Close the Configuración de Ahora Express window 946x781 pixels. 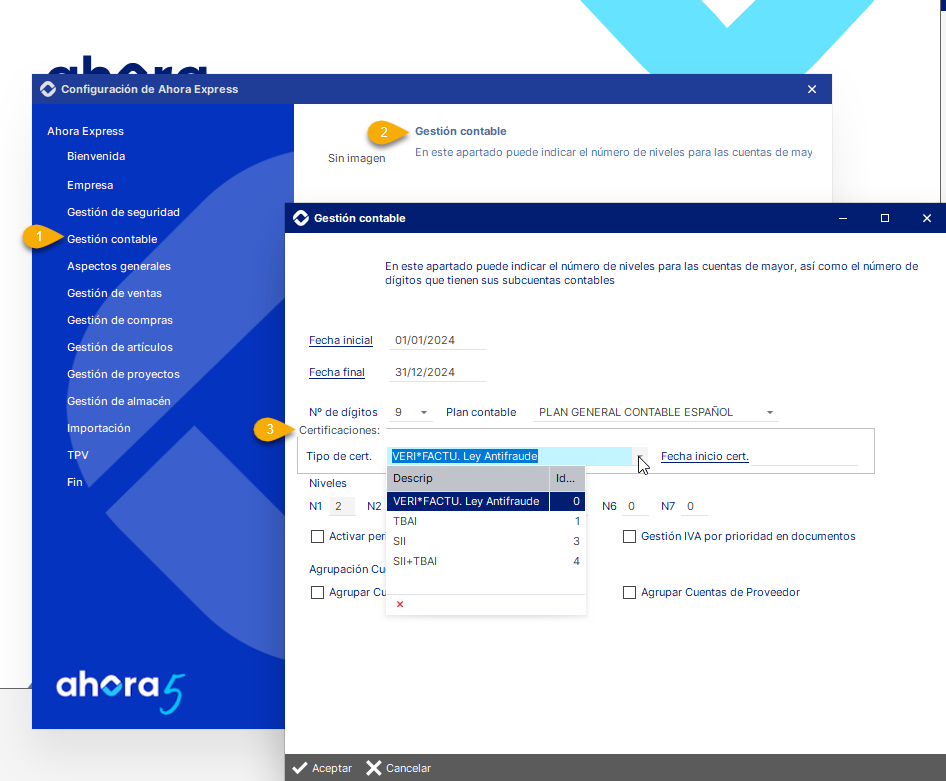click(812, 89)
